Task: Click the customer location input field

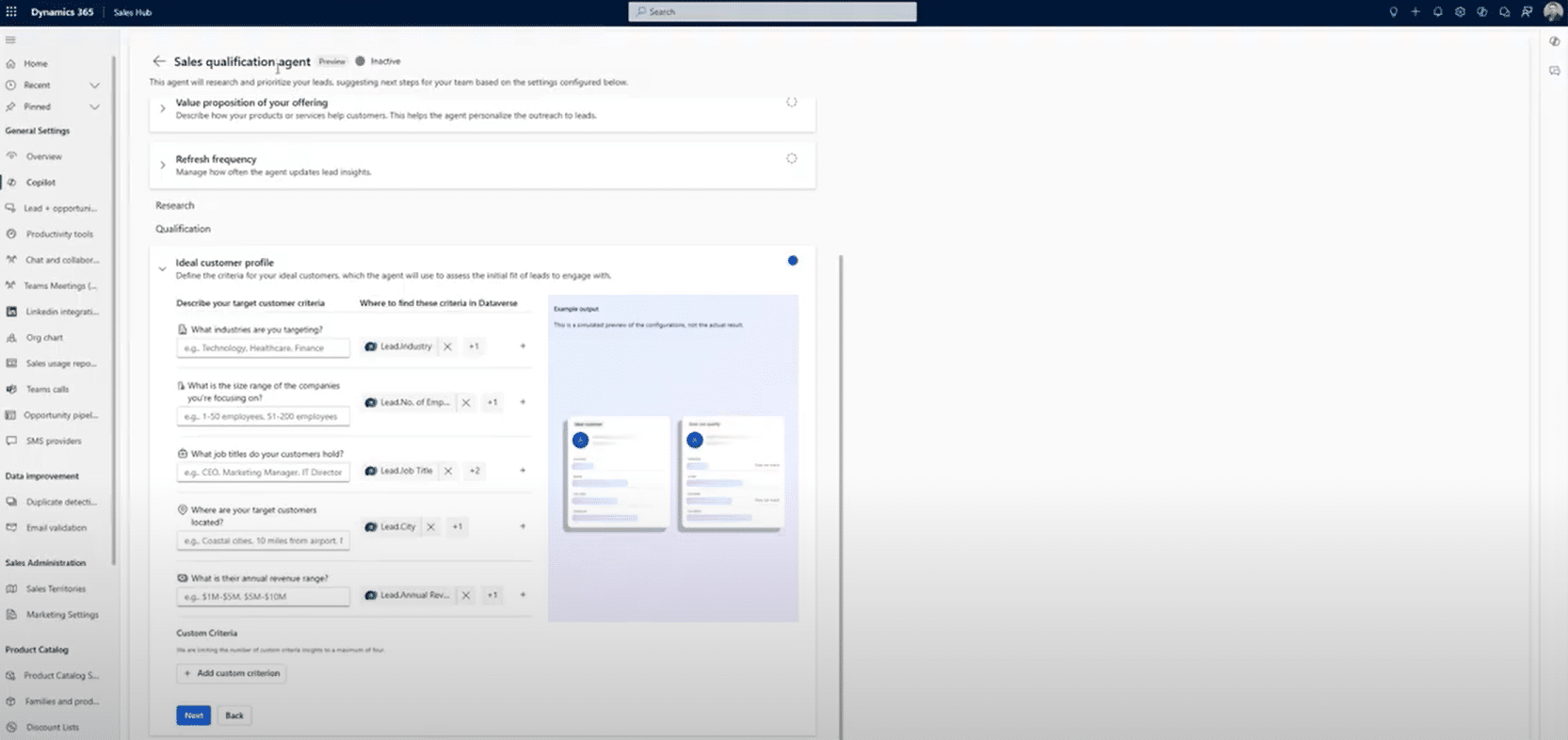Action: (263, 540)
